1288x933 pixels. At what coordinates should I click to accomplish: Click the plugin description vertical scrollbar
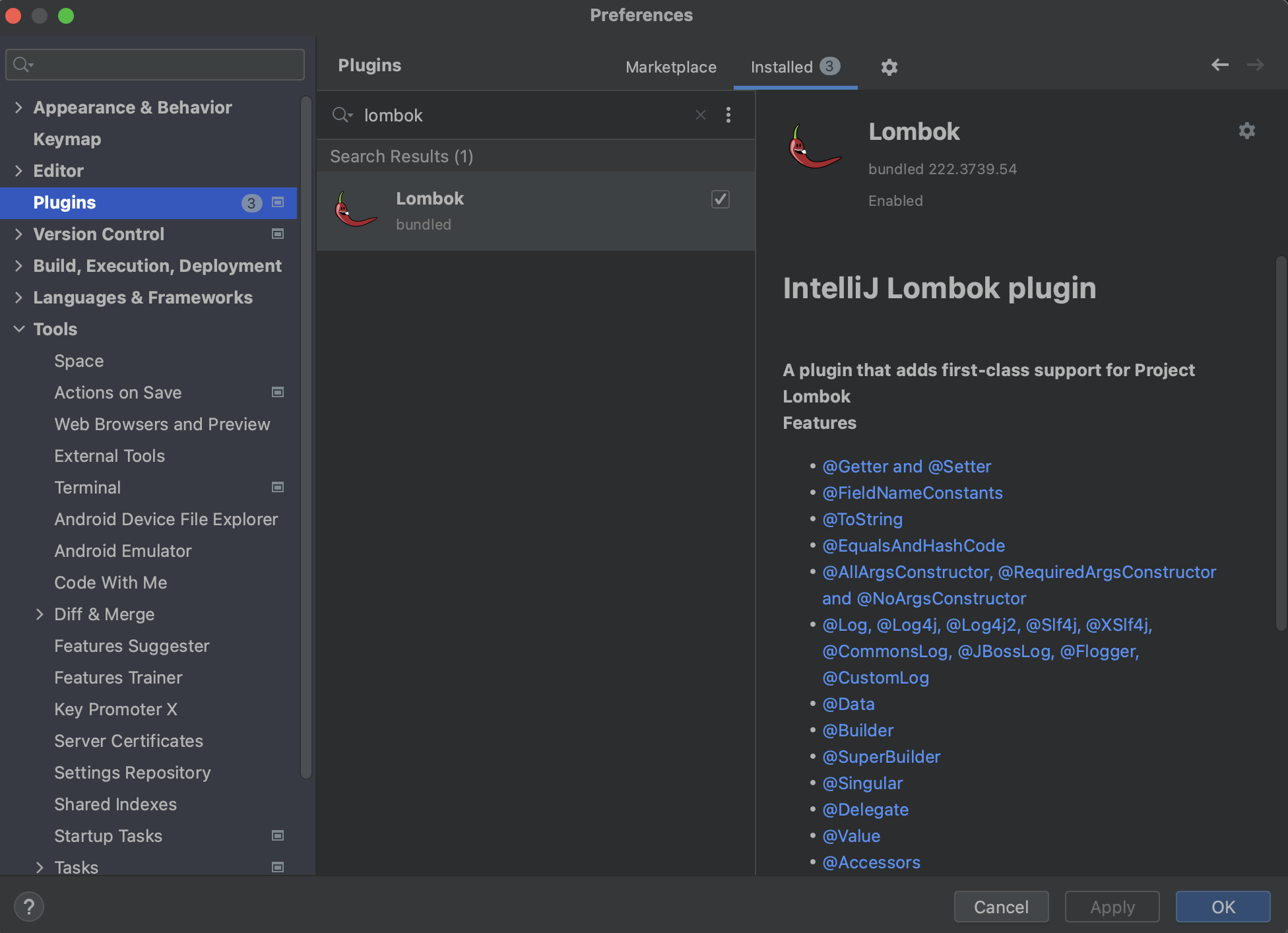point(1281,442)
